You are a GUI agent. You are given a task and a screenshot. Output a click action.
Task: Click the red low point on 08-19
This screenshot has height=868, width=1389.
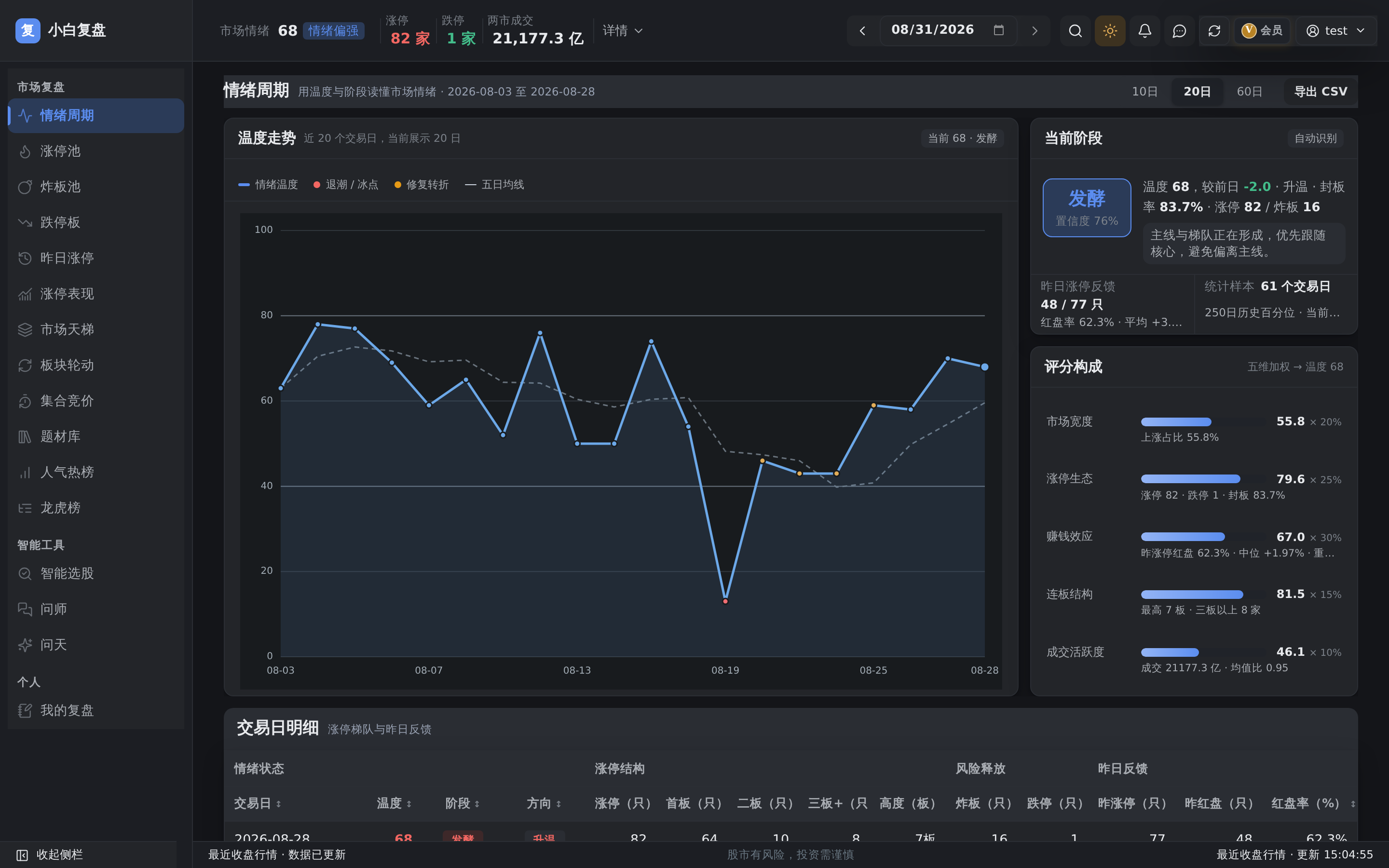click(725, 601)
